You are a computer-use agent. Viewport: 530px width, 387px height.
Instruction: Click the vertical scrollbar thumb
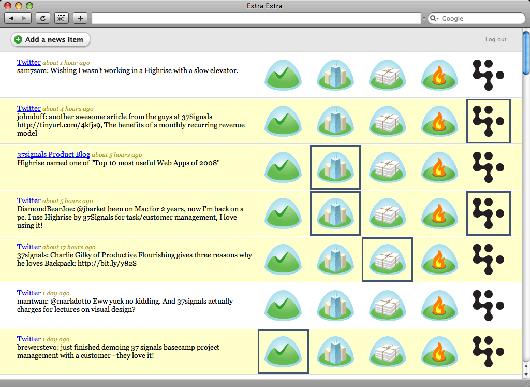click(x=526, y=53)
